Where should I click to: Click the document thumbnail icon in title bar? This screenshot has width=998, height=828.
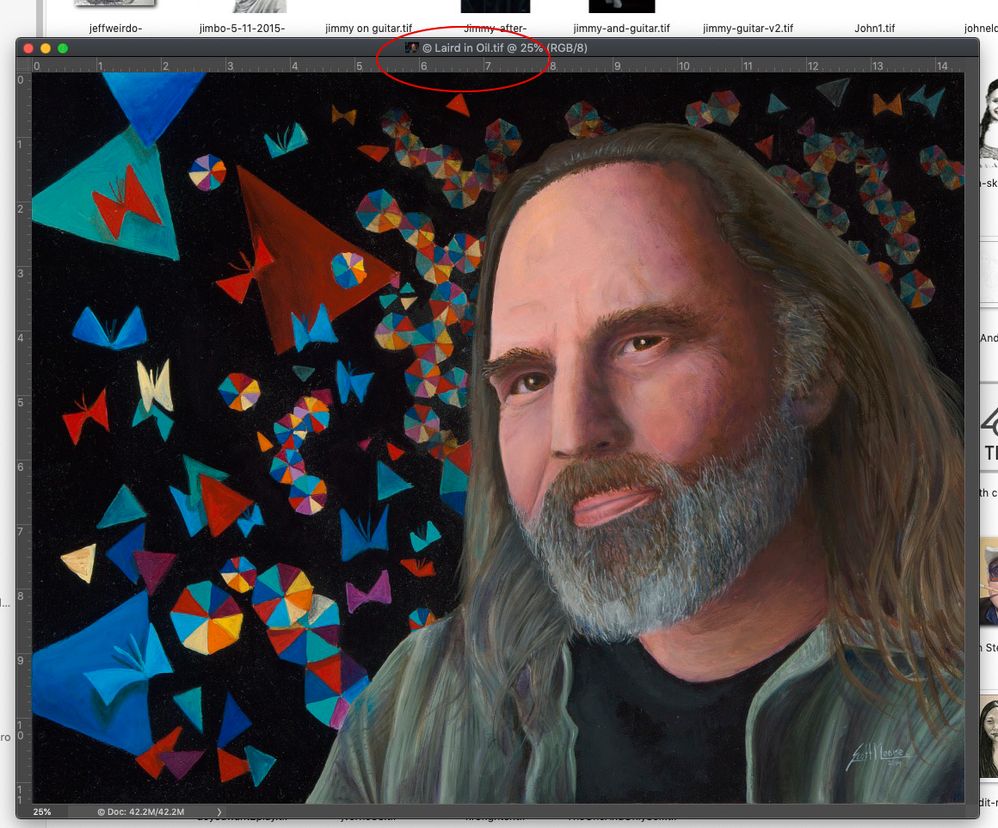click(x=412, y=48)
